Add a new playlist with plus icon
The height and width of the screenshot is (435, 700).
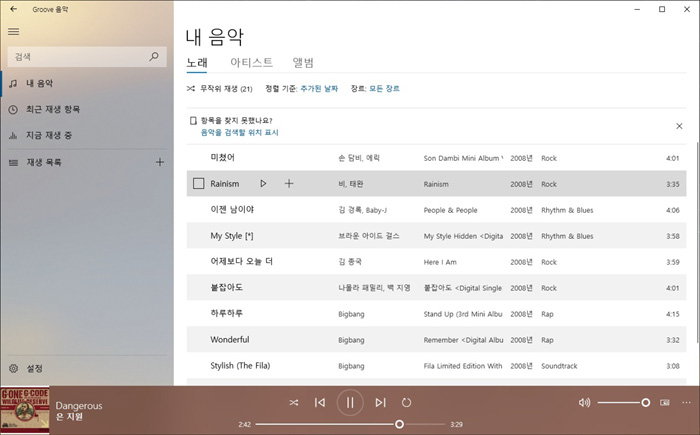159,162
